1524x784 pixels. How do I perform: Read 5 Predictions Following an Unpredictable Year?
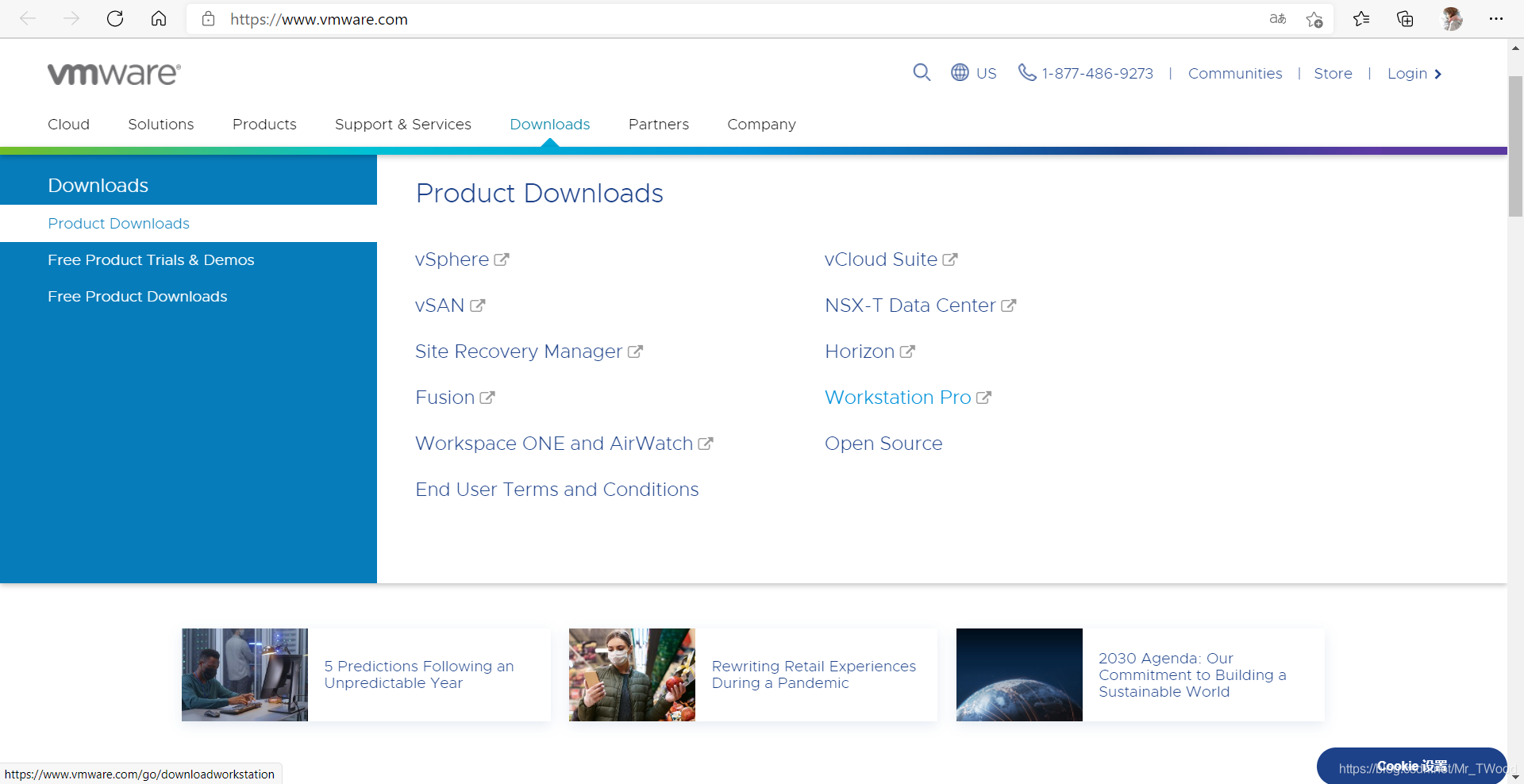419,674
